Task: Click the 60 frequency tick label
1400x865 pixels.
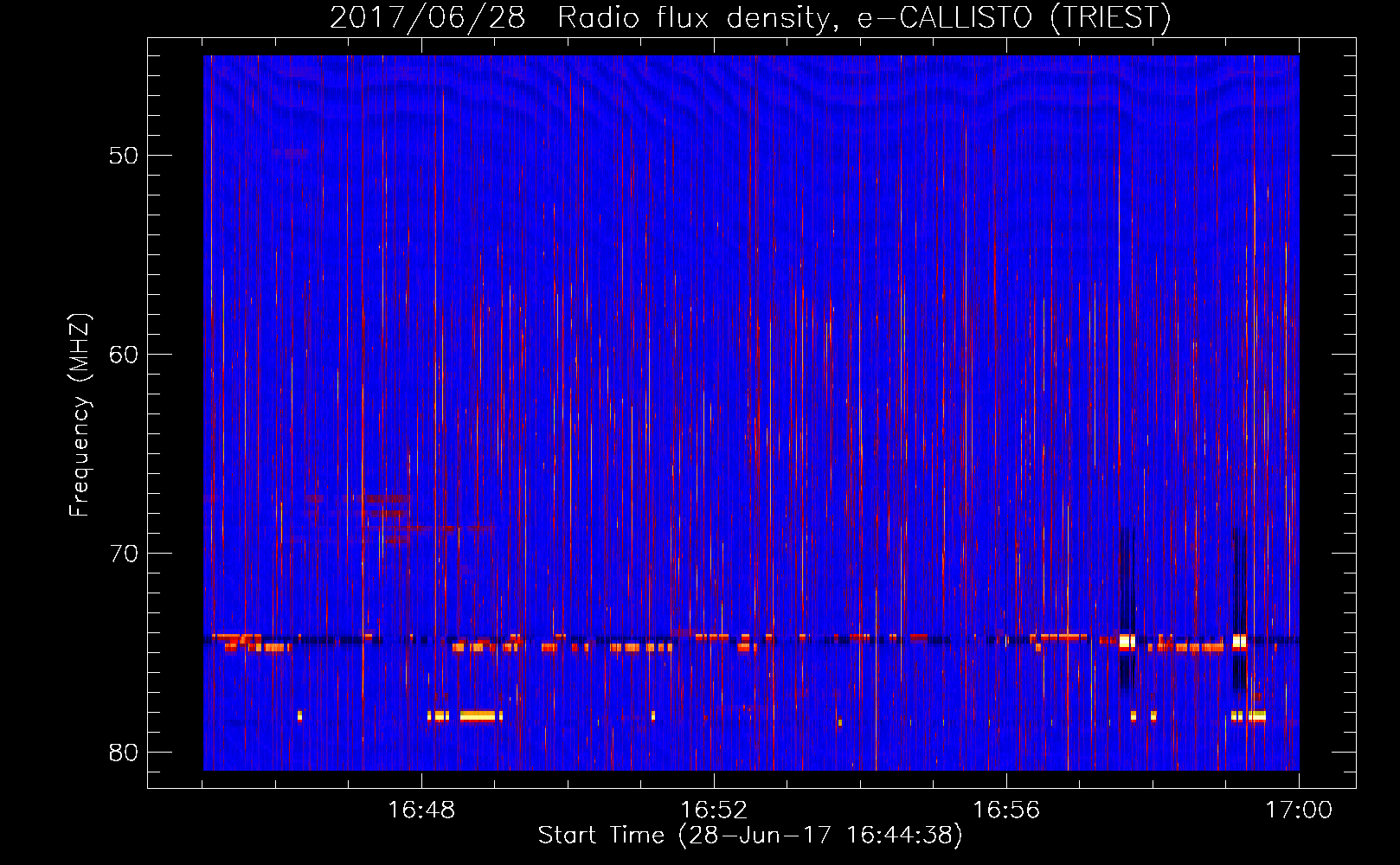Action: point(124,355)
